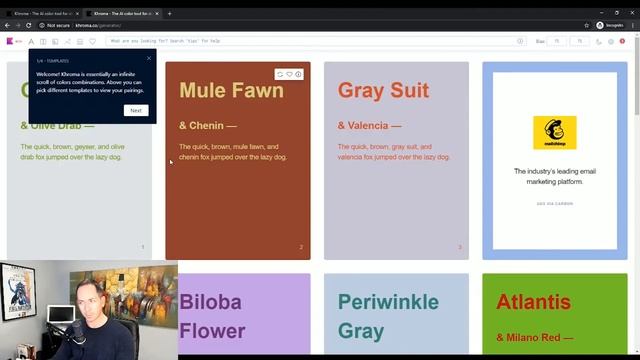Click '& Milano Red —' subtitle text
Viewport: 640px width, 360px height.
(x=535, y=338)
